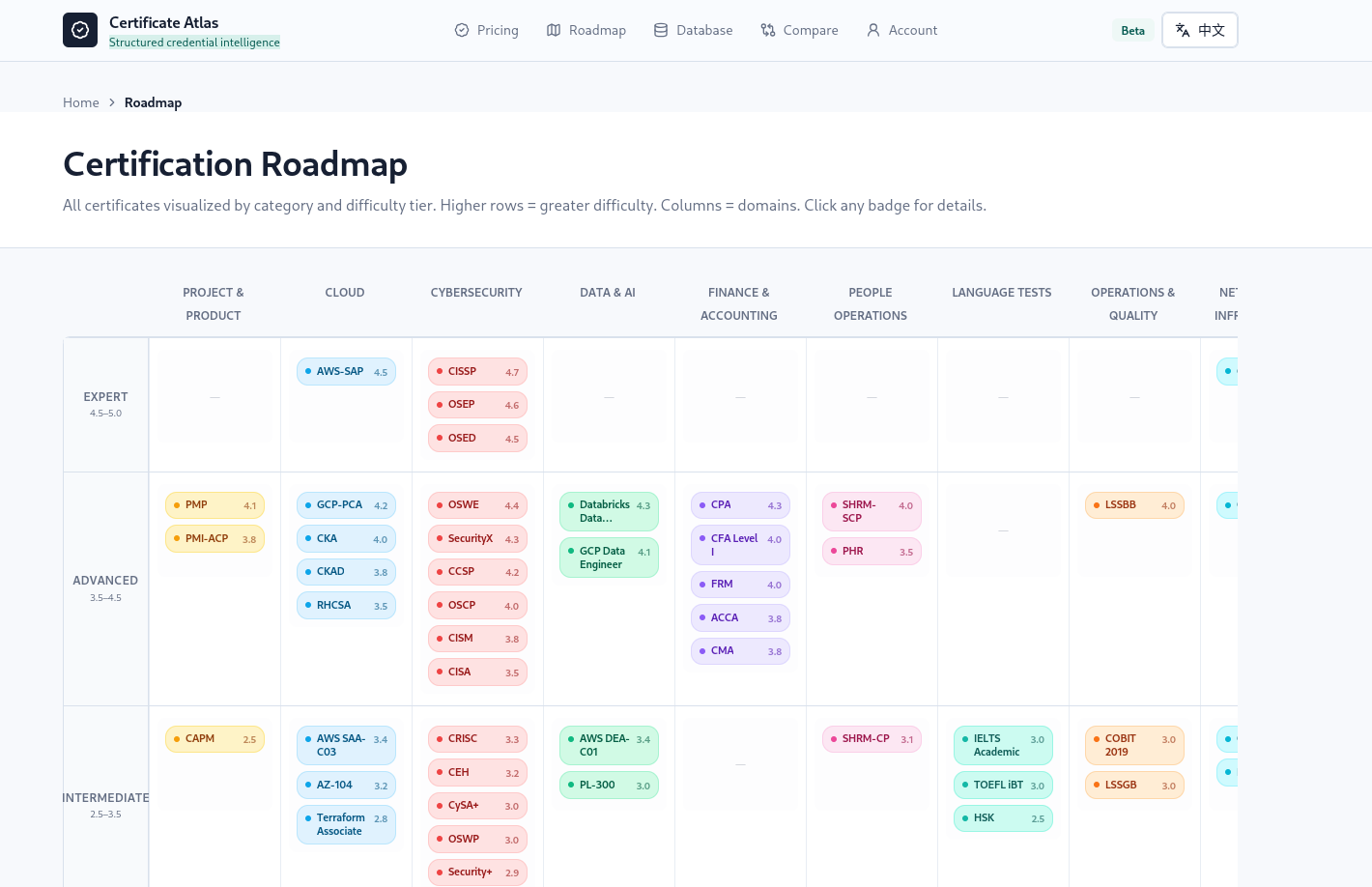Open the RHCSA badge
1372x887 pixels.
[346, 606]
